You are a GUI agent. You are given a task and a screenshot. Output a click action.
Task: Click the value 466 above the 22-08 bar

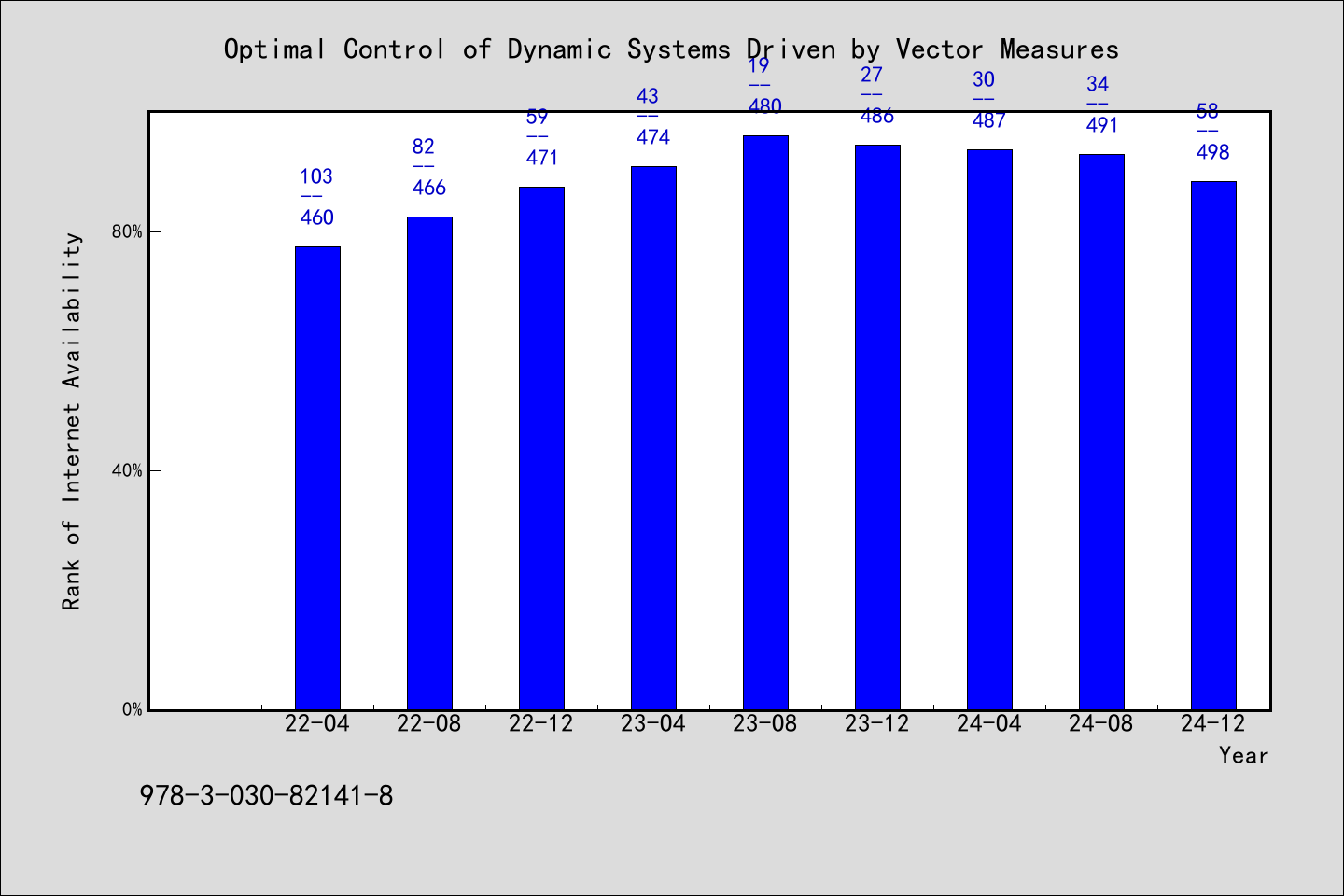pos(429,188)
